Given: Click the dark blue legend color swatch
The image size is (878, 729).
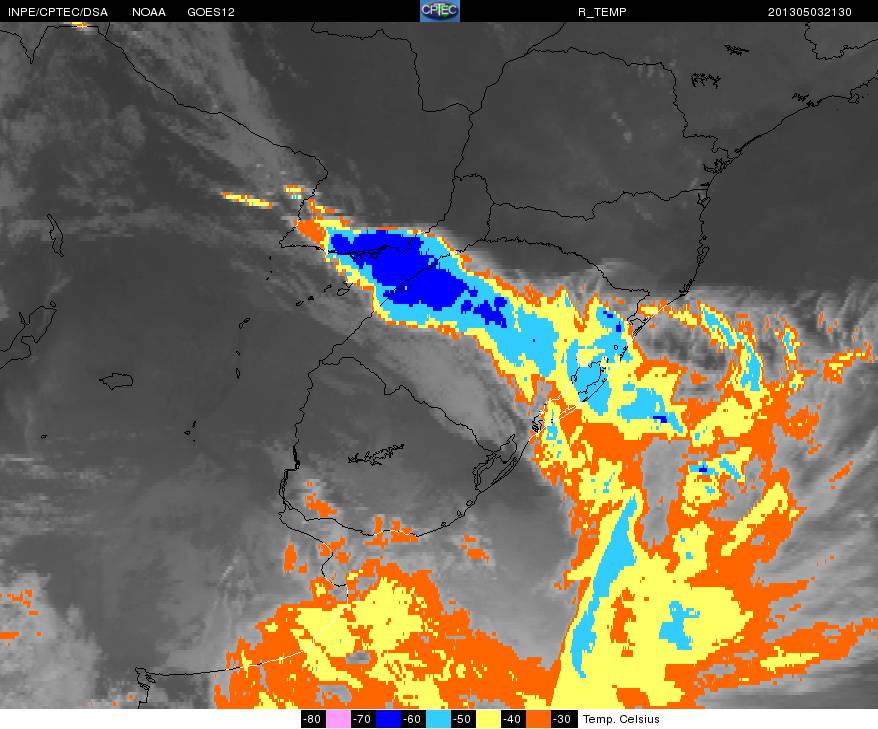Looking at the screenshot, I should (x=387, y=719).
